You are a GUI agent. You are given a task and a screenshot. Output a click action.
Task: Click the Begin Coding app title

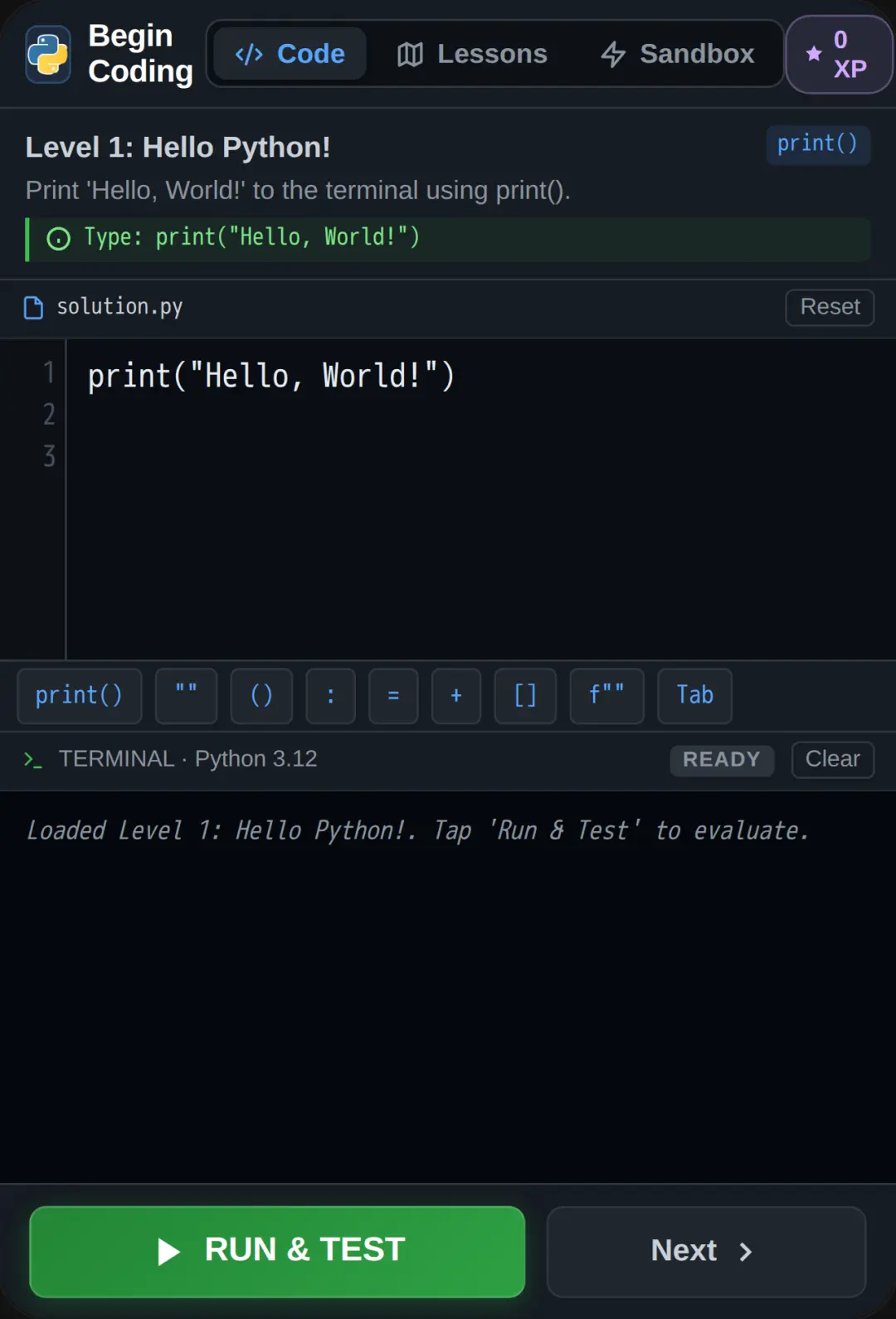tap(140, 54)
